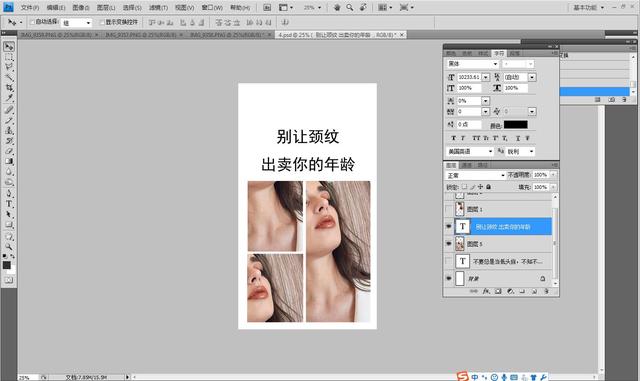Select the Healing Brush tool
Image resolution: width=640 pixels, height=381 pixels.
[9, 110]
